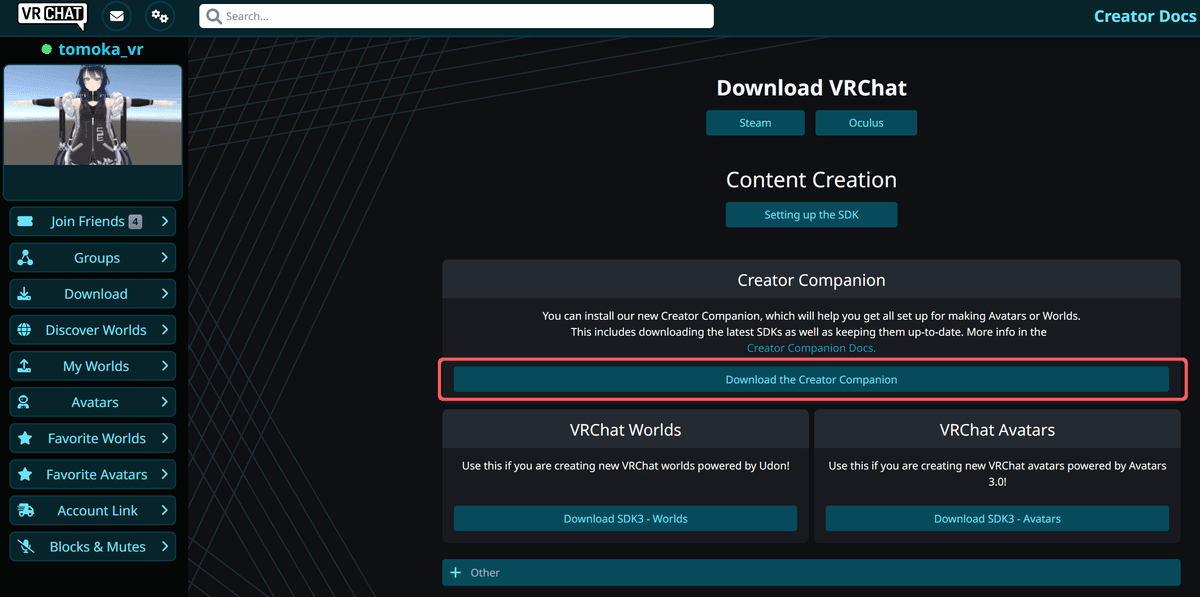Open the messages envelope icon

pos(117,16)
